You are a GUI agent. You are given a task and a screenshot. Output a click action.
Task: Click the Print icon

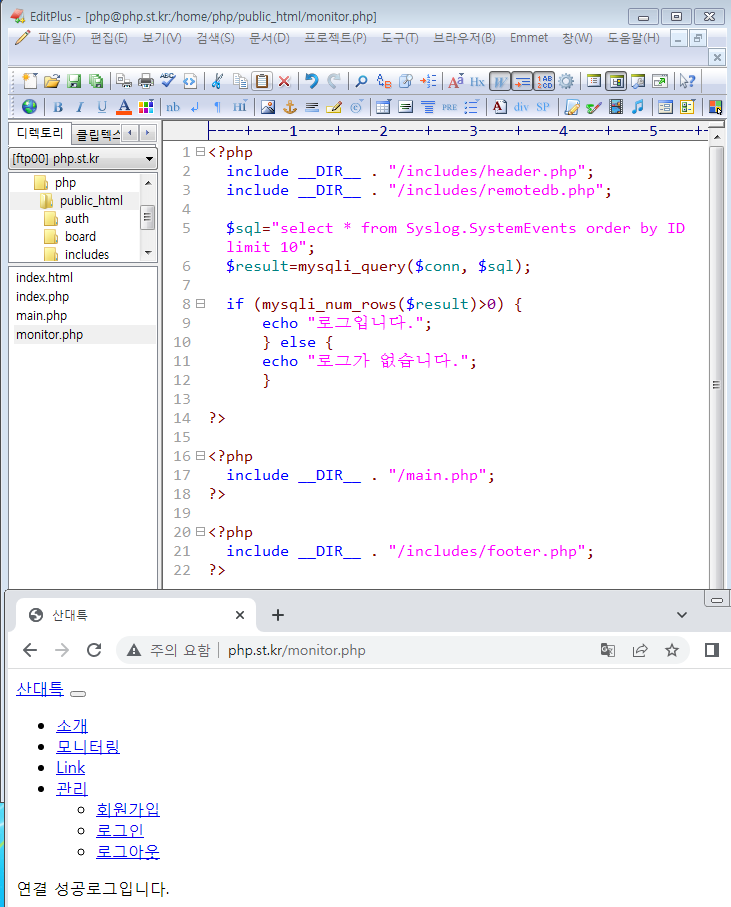tap(146, 81)
